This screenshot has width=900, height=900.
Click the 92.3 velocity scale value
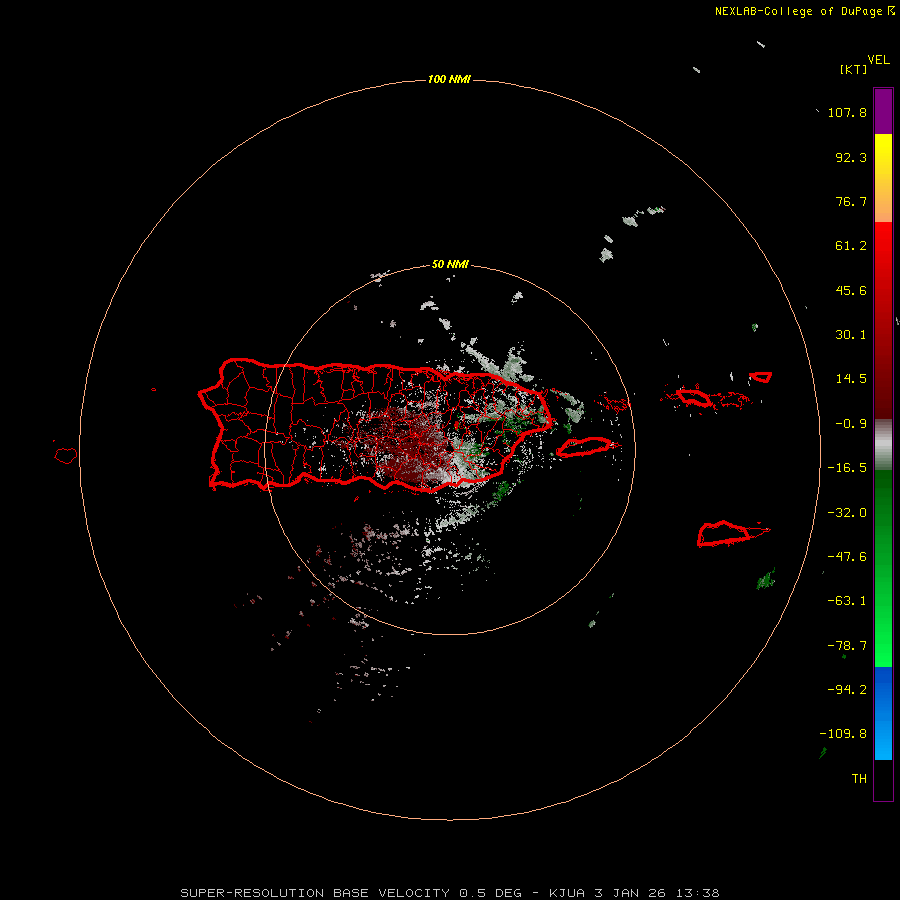(851, 157)
